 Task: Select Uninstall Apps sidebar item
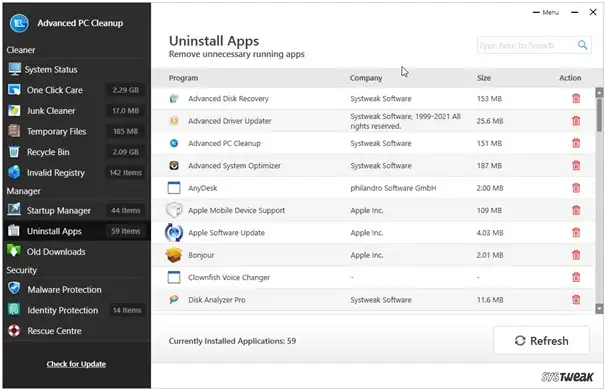pyautogui.click(x=76, y=231)
